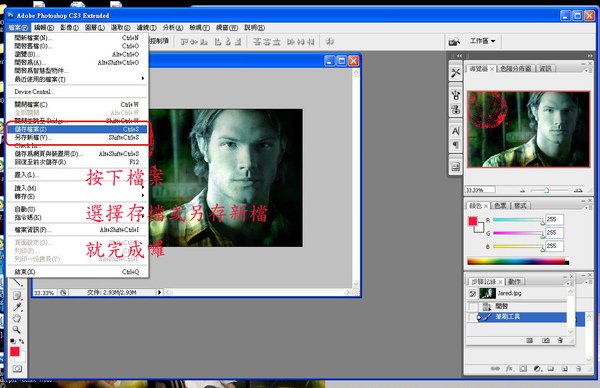Switch to 動作 Actions tab
The image size is (600, 388).
[514, 282]
